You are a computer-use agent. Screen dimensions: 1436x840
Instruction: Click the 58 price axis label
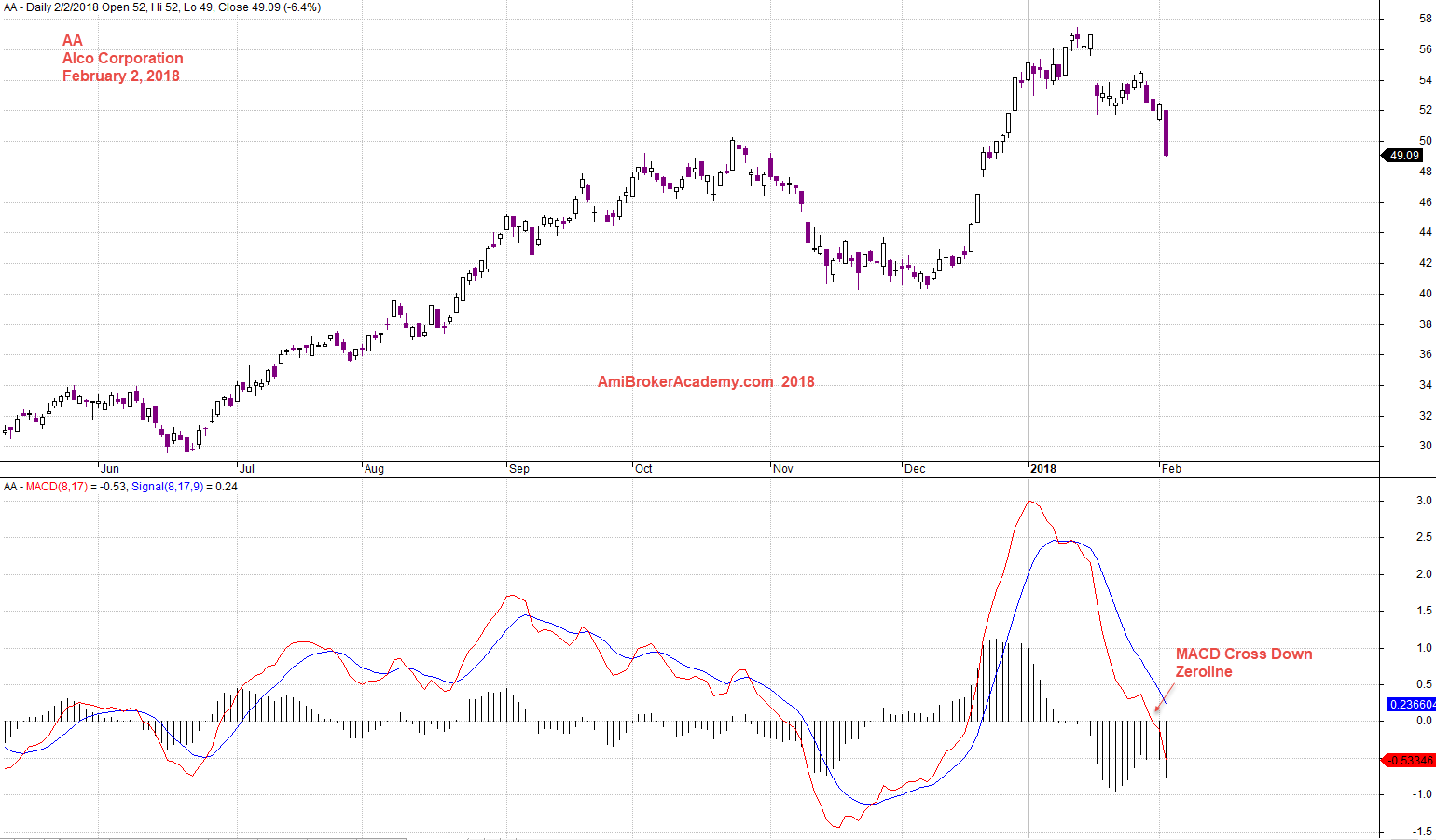pos(1426,19)
